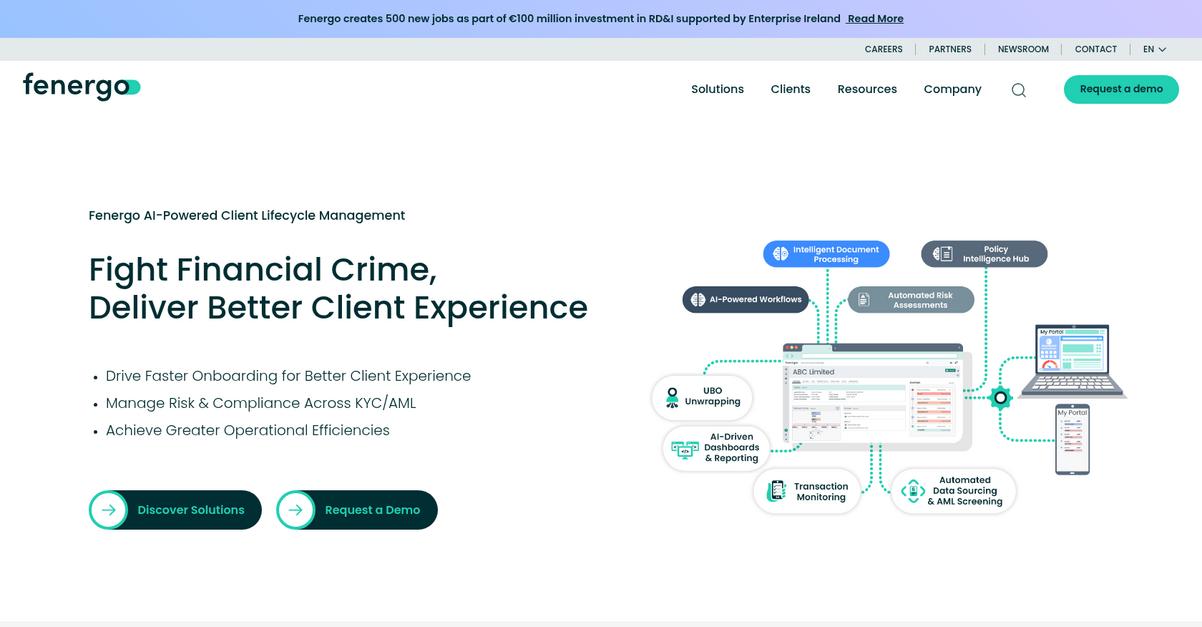
Task: Open the Contact link
Action: click(1096, 49)
